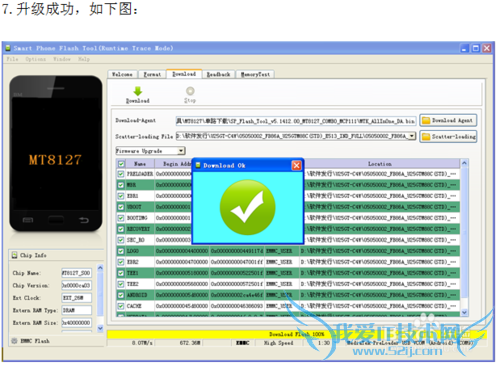
Task: Switch to the Readback tab
Action: coord(219,74)
